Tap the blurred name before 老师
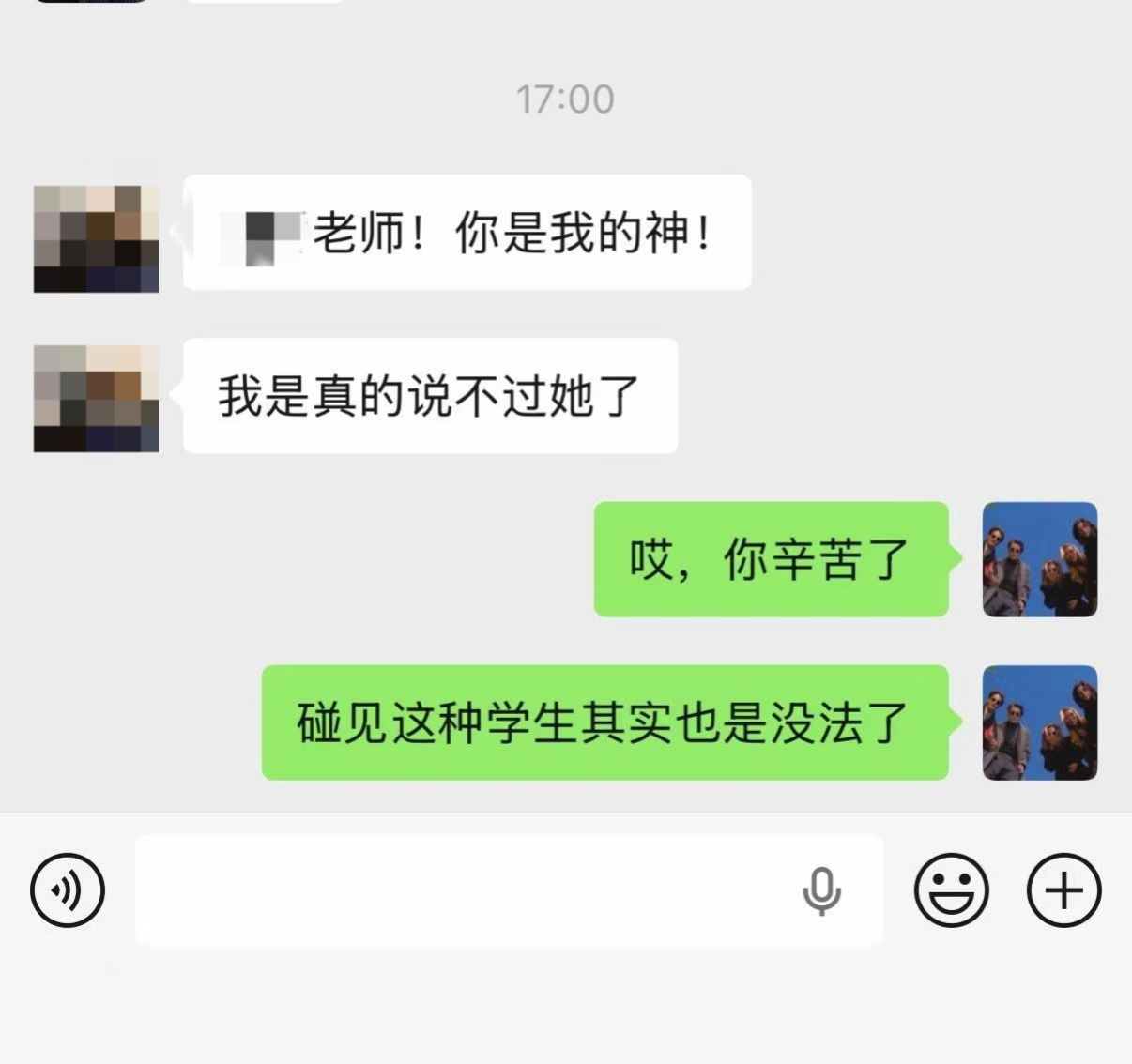Image resolution: width=1132 pixels, height=1064 pixels. (x=263, y=235)
